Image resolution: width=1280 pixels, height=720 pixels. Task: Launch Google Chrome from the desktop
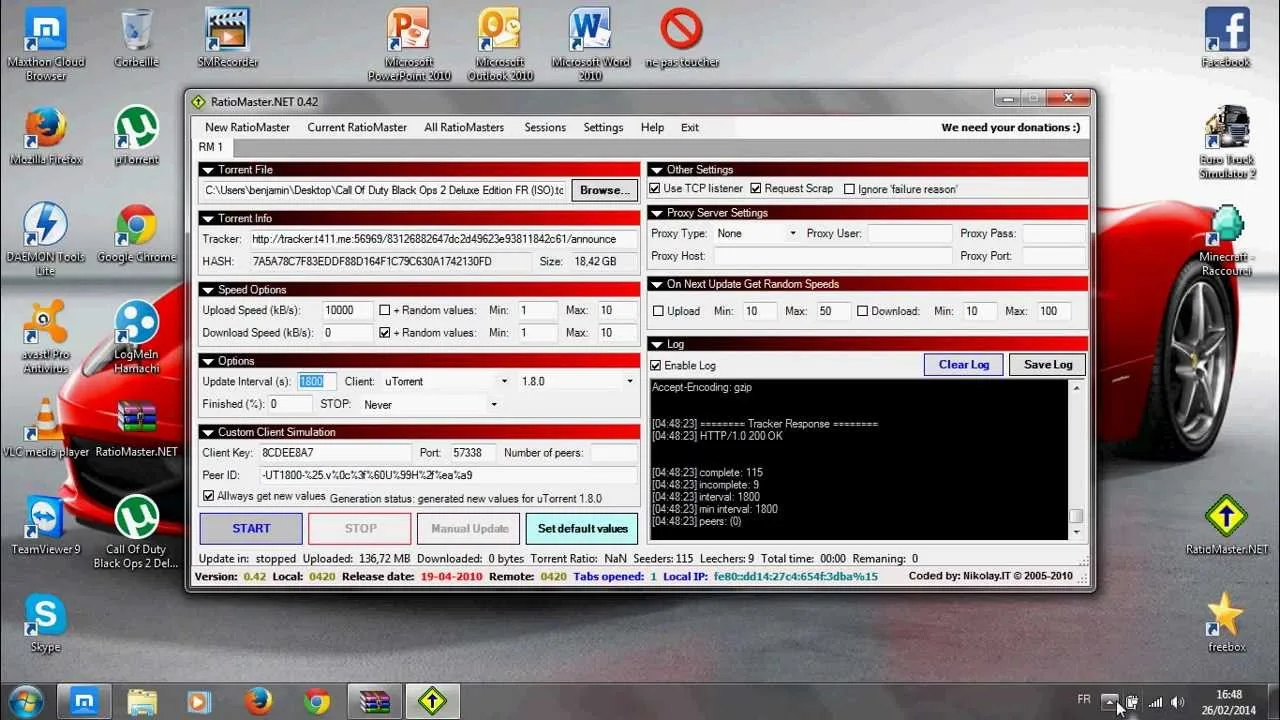coord(137,235)
